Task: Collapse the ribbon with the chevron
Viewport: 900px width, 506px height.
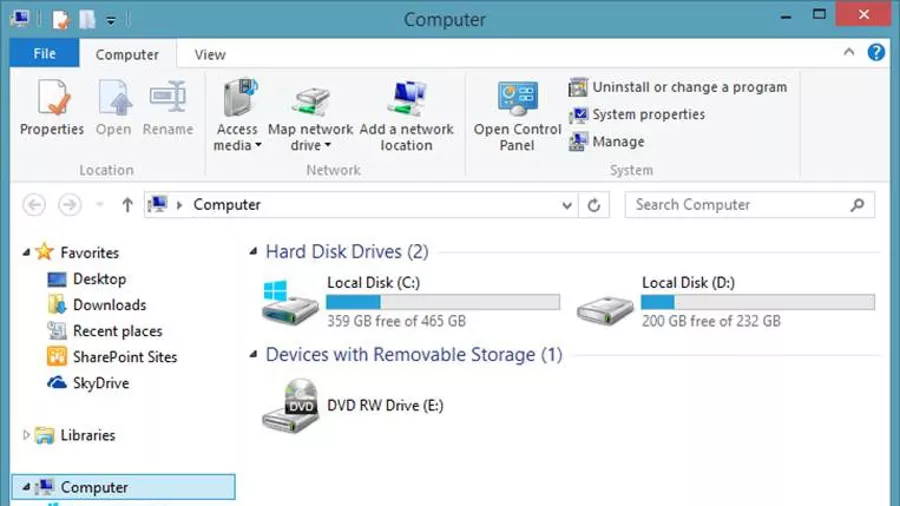Action: click(x=849, y=52)
